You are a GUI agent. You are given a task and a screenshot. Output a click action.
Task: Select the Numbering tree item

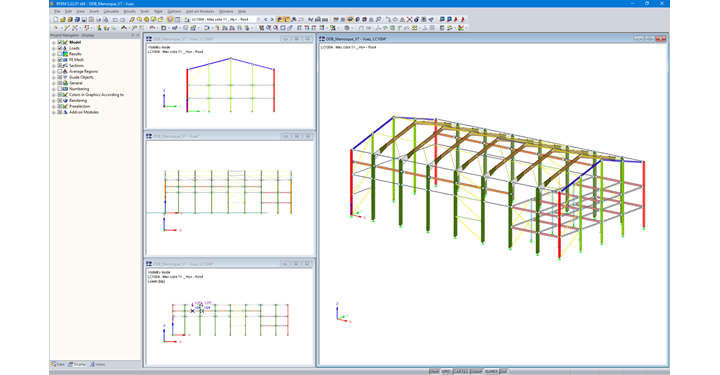tap(79, 89)
